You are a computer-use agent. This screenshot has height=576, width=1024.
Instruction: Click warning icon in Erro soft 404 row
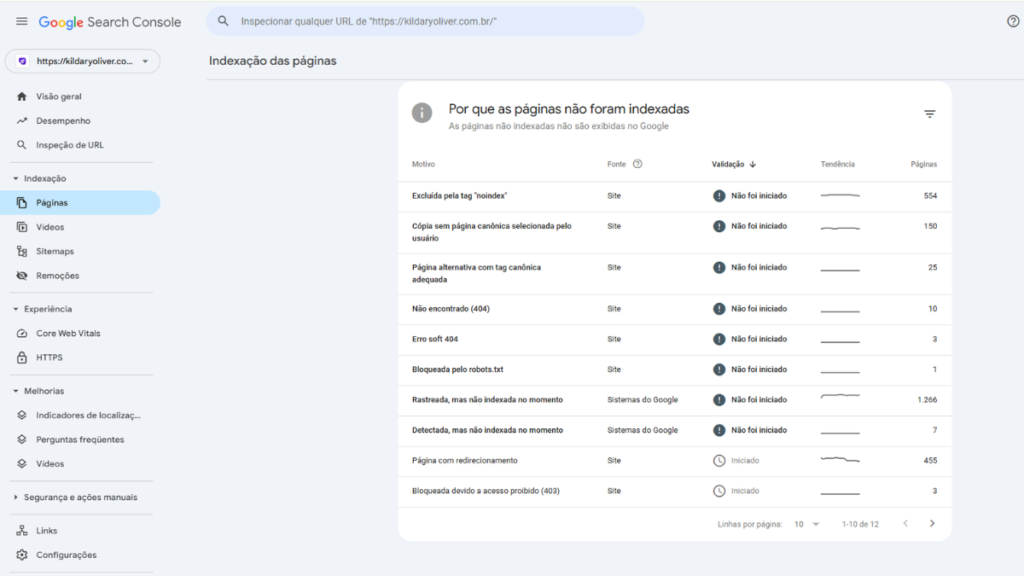(x=719, y=339)
